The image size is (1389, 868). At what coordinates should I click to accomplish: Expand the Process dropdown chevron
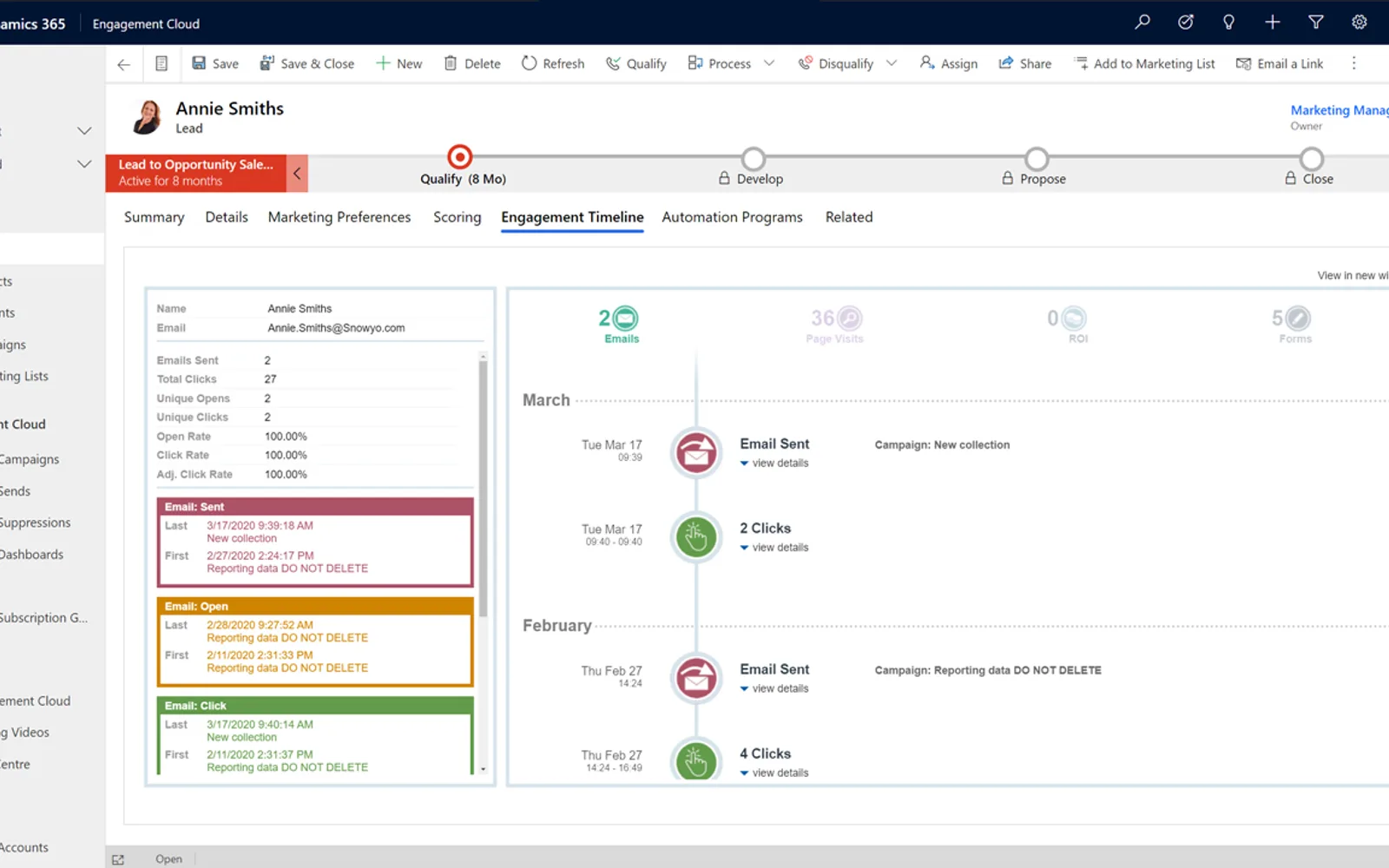pos(769,63)
